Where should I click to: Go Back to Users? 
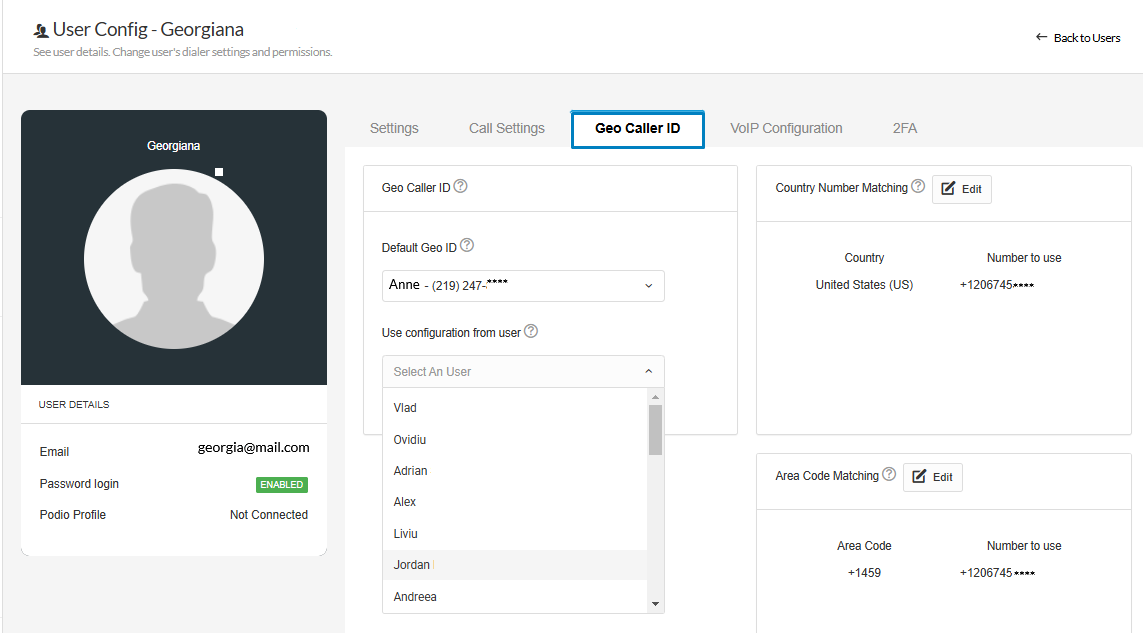(1078, 38)
